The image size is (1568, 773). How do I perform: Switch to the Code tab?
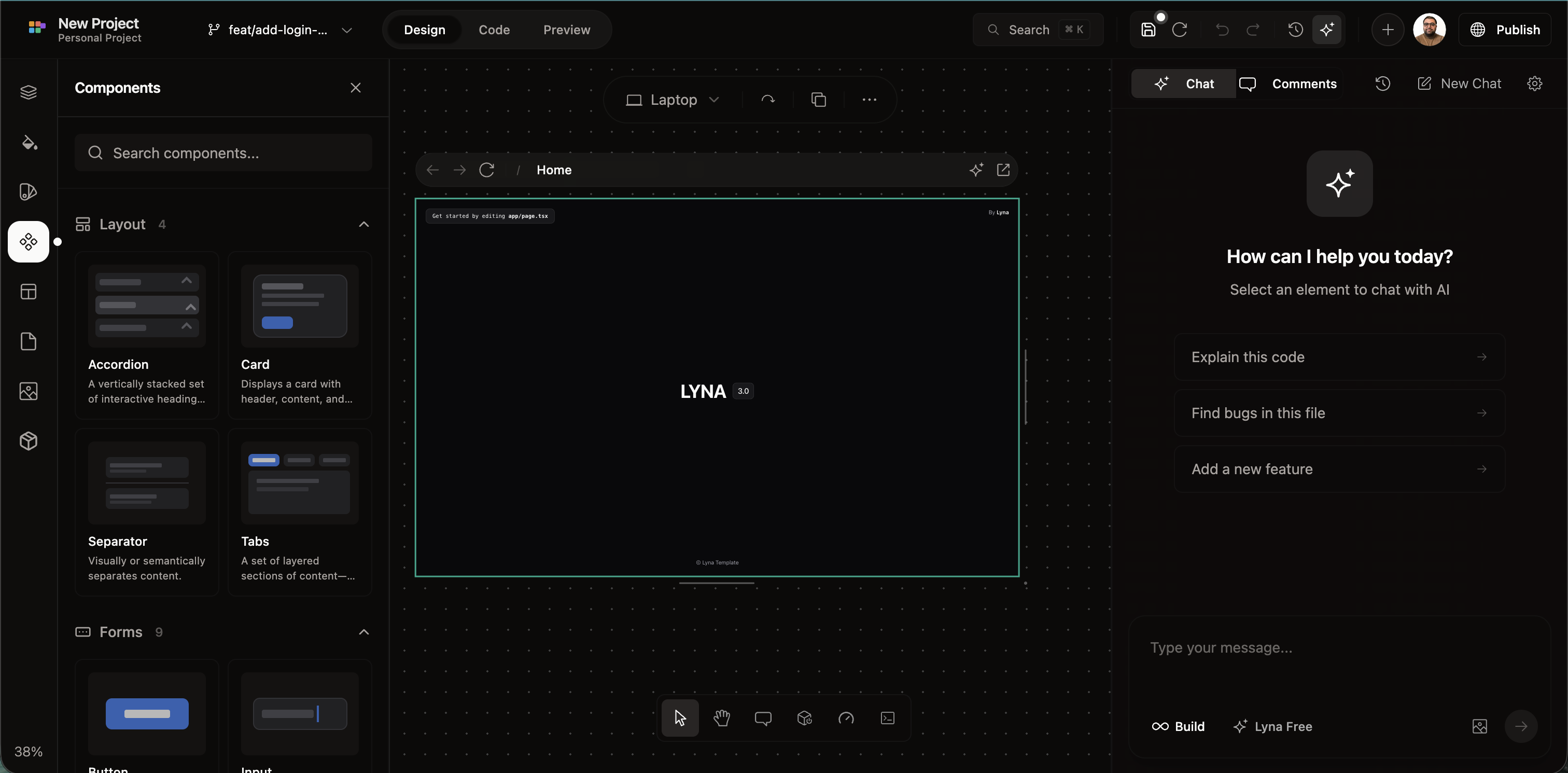[494, 29]
